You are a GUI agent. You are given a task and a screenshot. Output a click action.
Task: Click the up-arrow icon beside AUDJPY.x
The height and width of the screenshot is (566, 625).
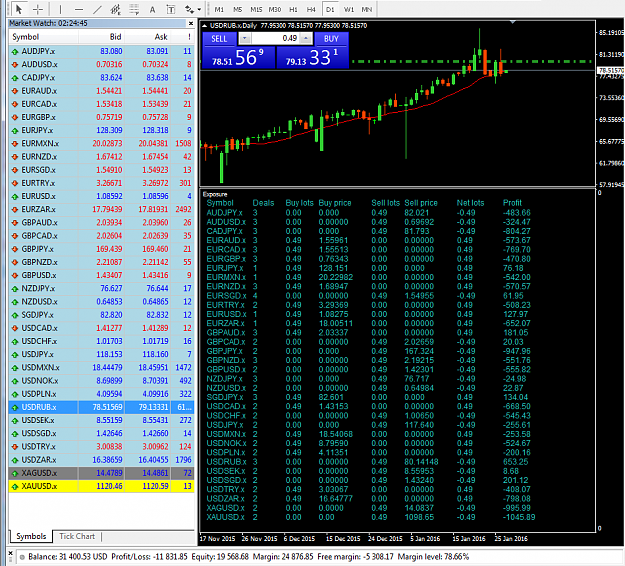click(15, 51)
